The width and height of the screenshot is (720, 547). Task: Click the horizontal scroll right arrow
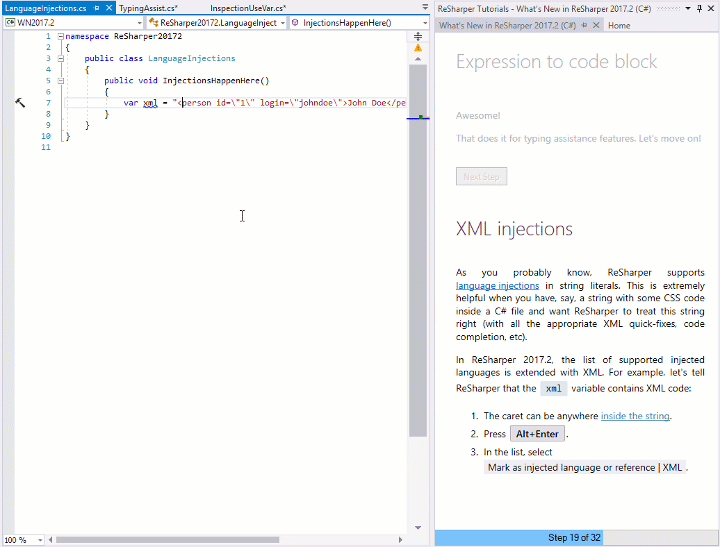(400, 540)
